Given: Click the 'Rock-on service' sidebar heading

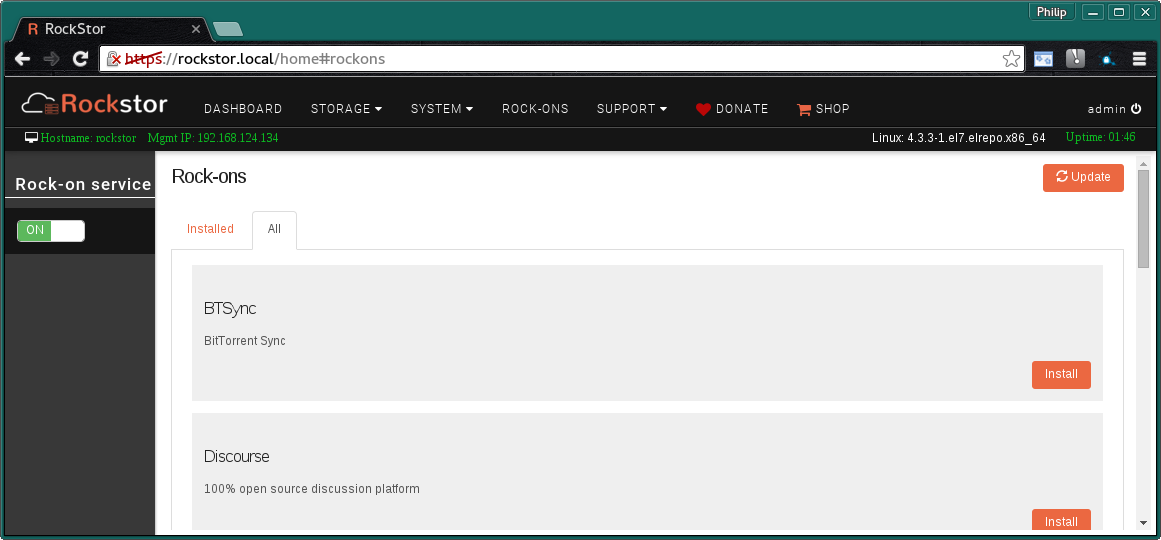Looking at the screenshot, I should tap(84, 184).
